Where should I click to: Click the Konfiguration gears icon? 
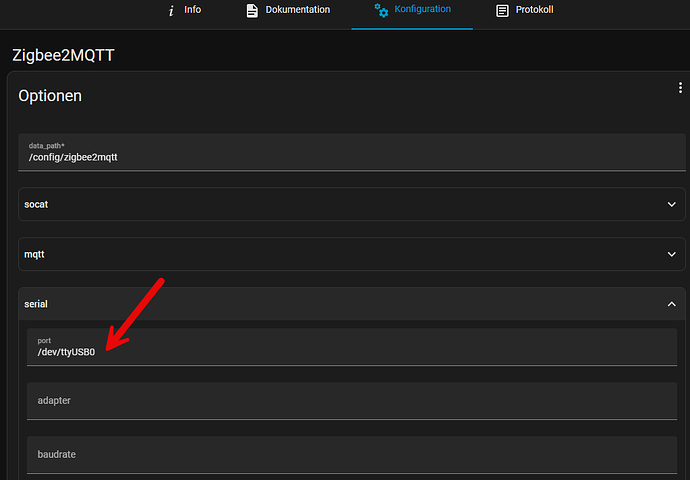pyautogui.click(x=381, y=10)
